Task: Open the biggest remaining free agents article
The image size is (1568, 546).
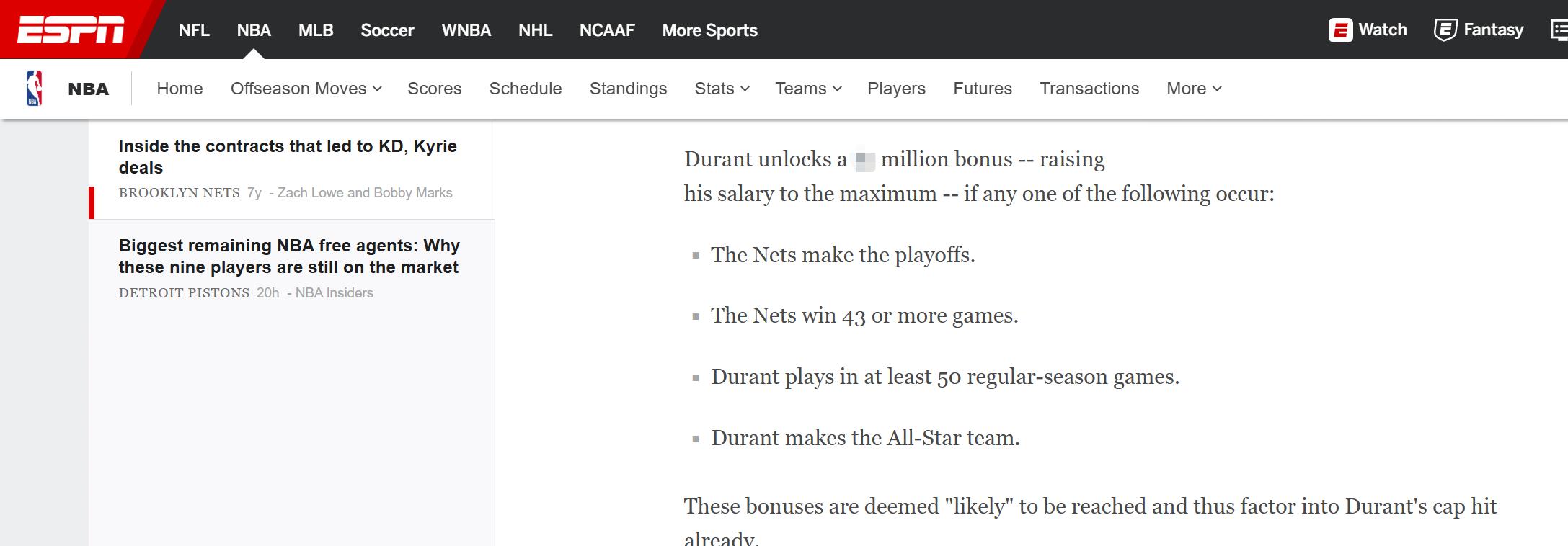Action: [x=289, y=256]
